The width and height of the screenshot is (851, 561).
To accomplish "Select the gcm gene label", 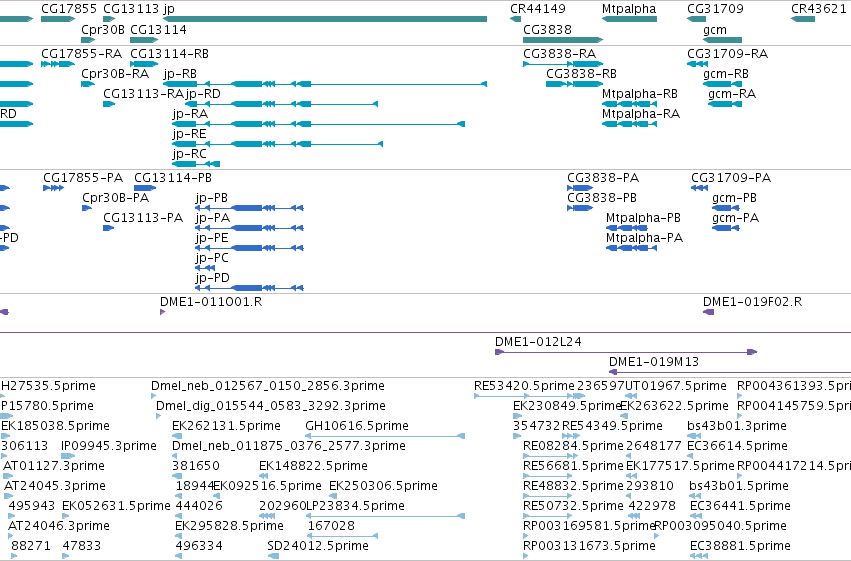I will [715, 30].
